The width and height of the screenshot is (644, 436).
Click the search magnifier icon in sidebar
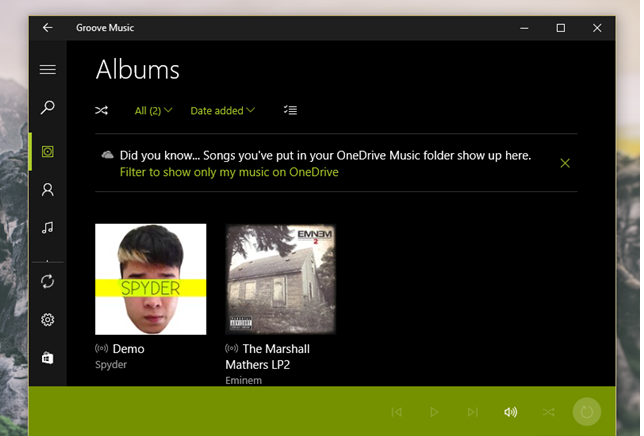[47, 108]
